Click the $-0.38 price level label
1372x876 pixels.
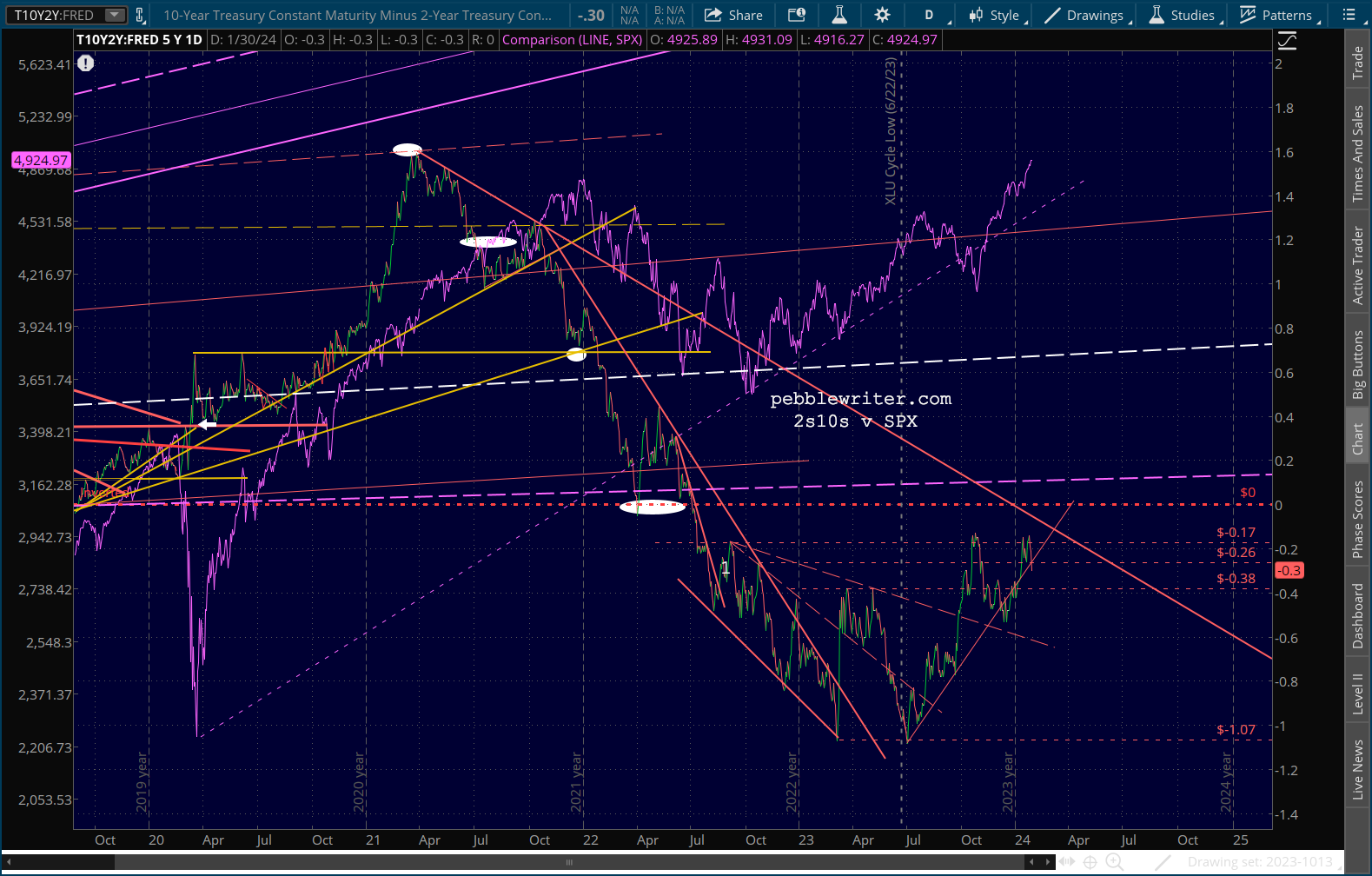click(x=1236, y=579)
